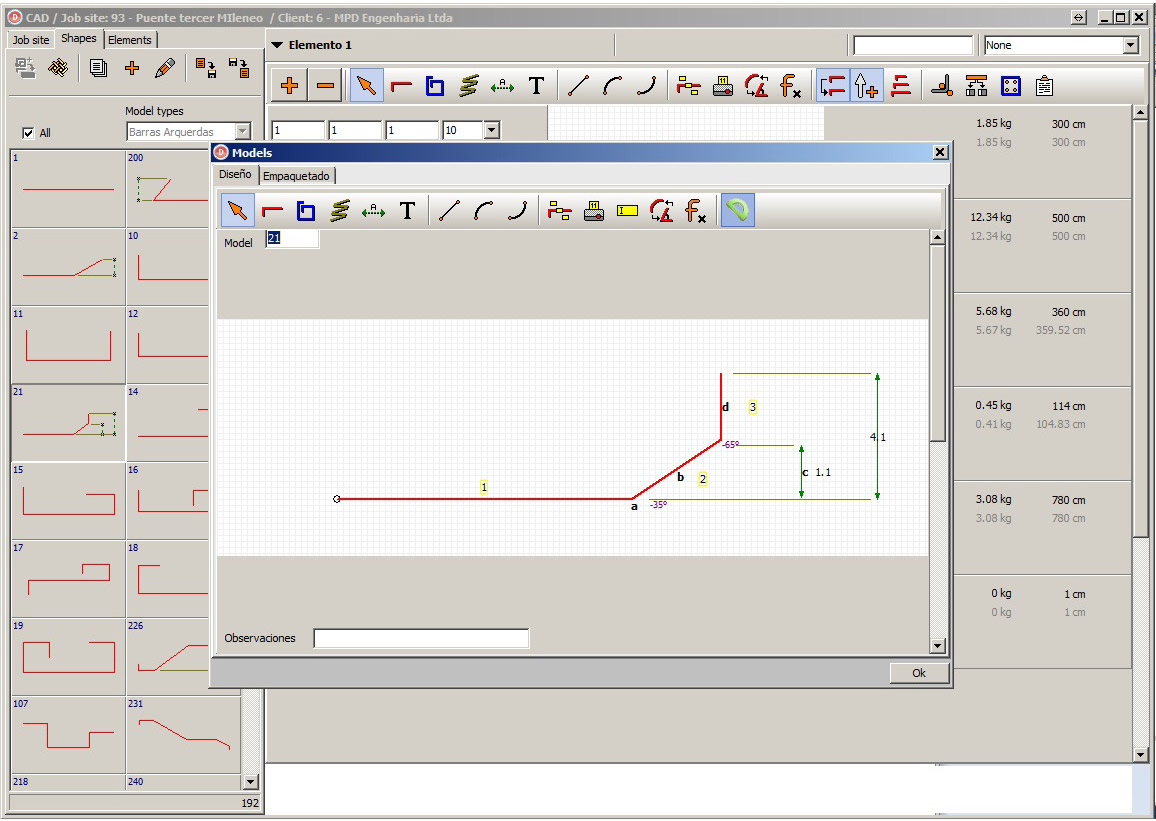Pick the blue stirrup tool in main toolbar
The image size is (1156, 821).
pyautogui.click(x=435, y=85)
